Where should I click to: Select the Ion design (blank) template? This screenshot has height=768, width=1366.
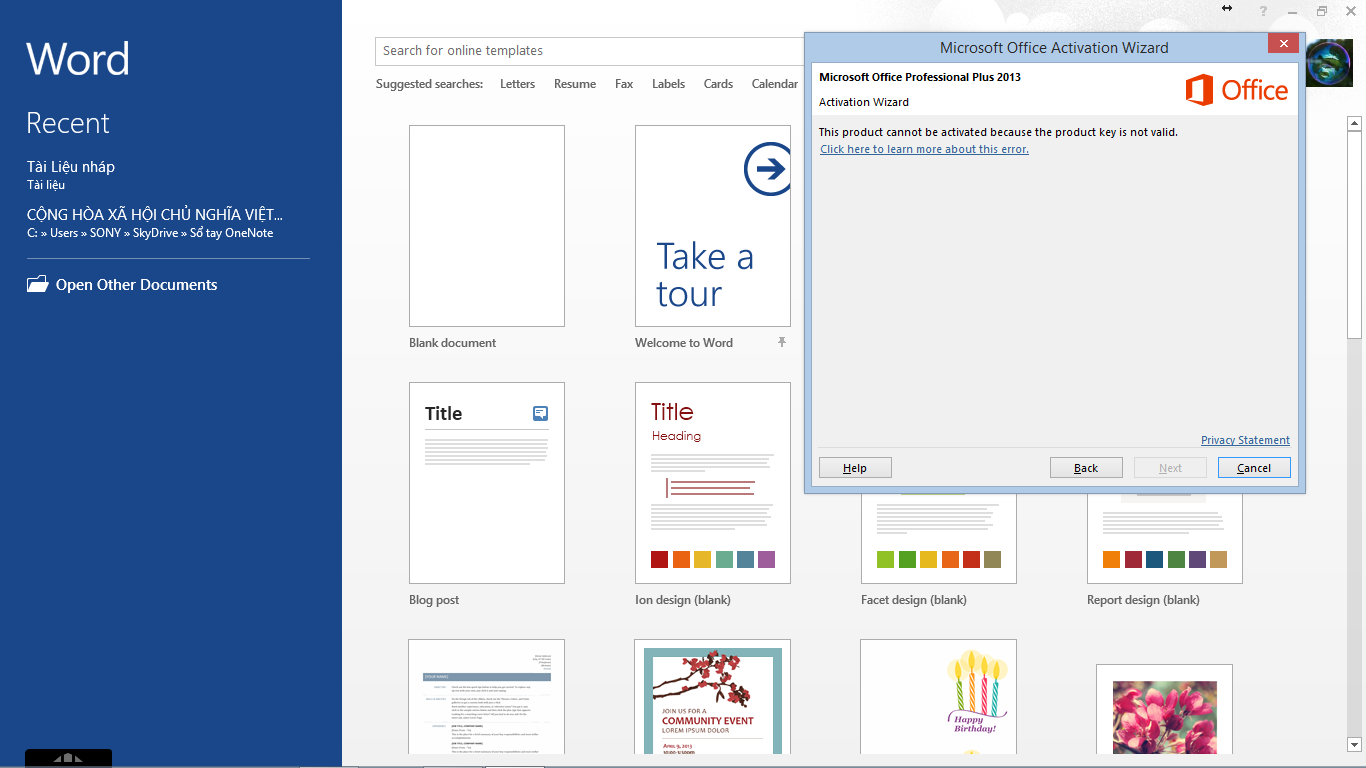coord(713,483)
